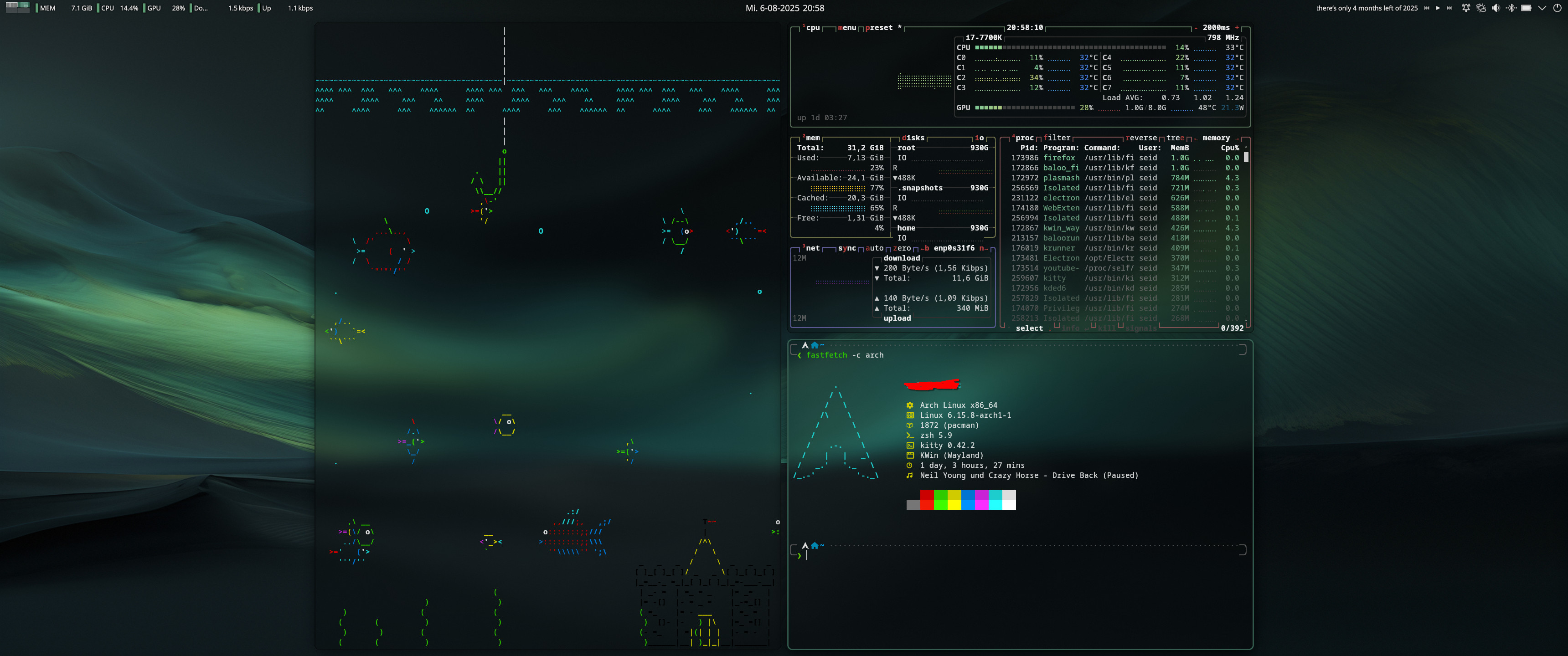Increase update interval with plus sign

(x=1237, y=27)
